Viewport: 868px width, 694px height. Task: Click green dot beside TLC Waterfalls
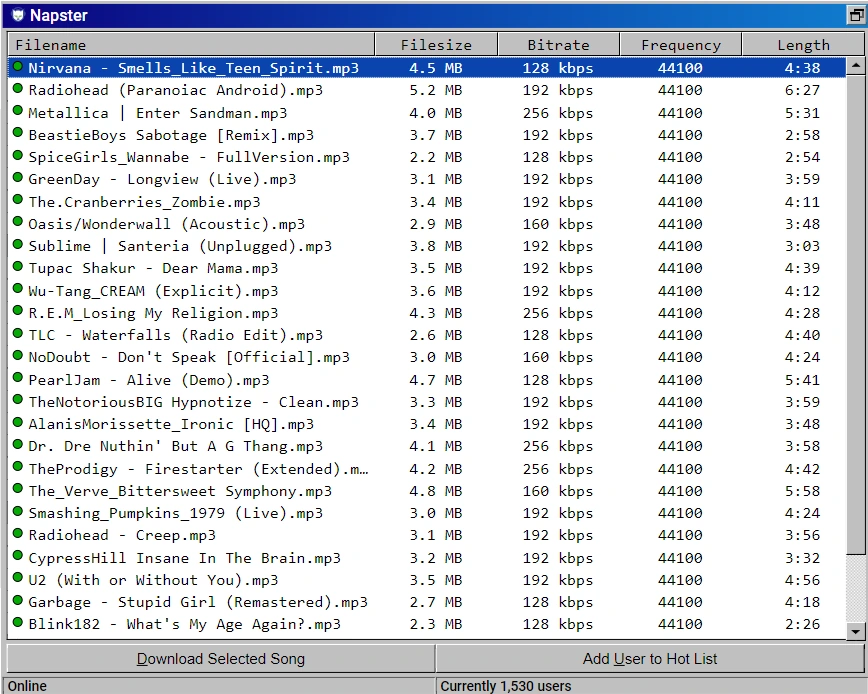[18, 333]
